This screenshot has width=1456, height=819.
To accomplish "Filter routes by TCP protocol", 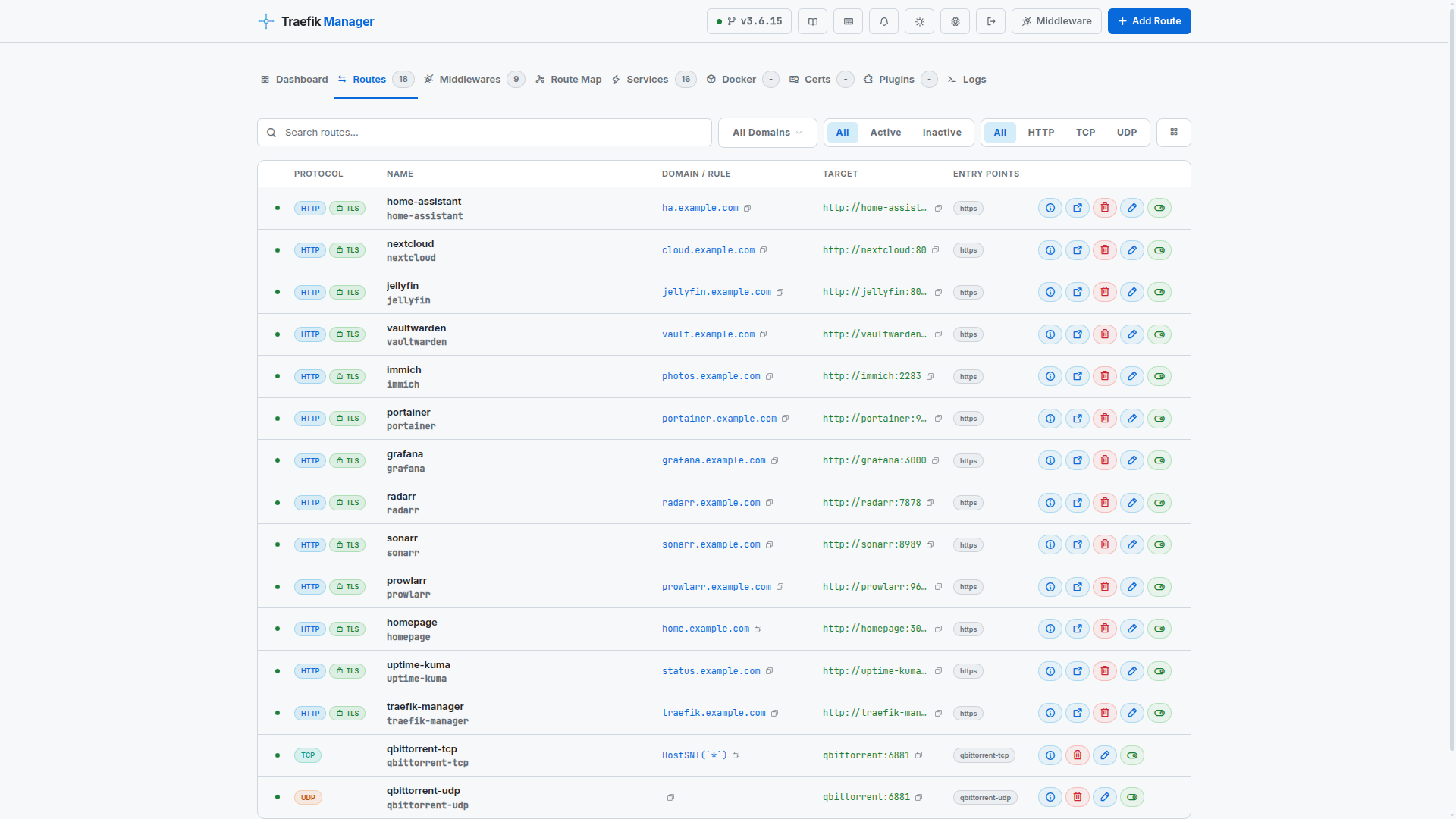I will point(1086,133).
